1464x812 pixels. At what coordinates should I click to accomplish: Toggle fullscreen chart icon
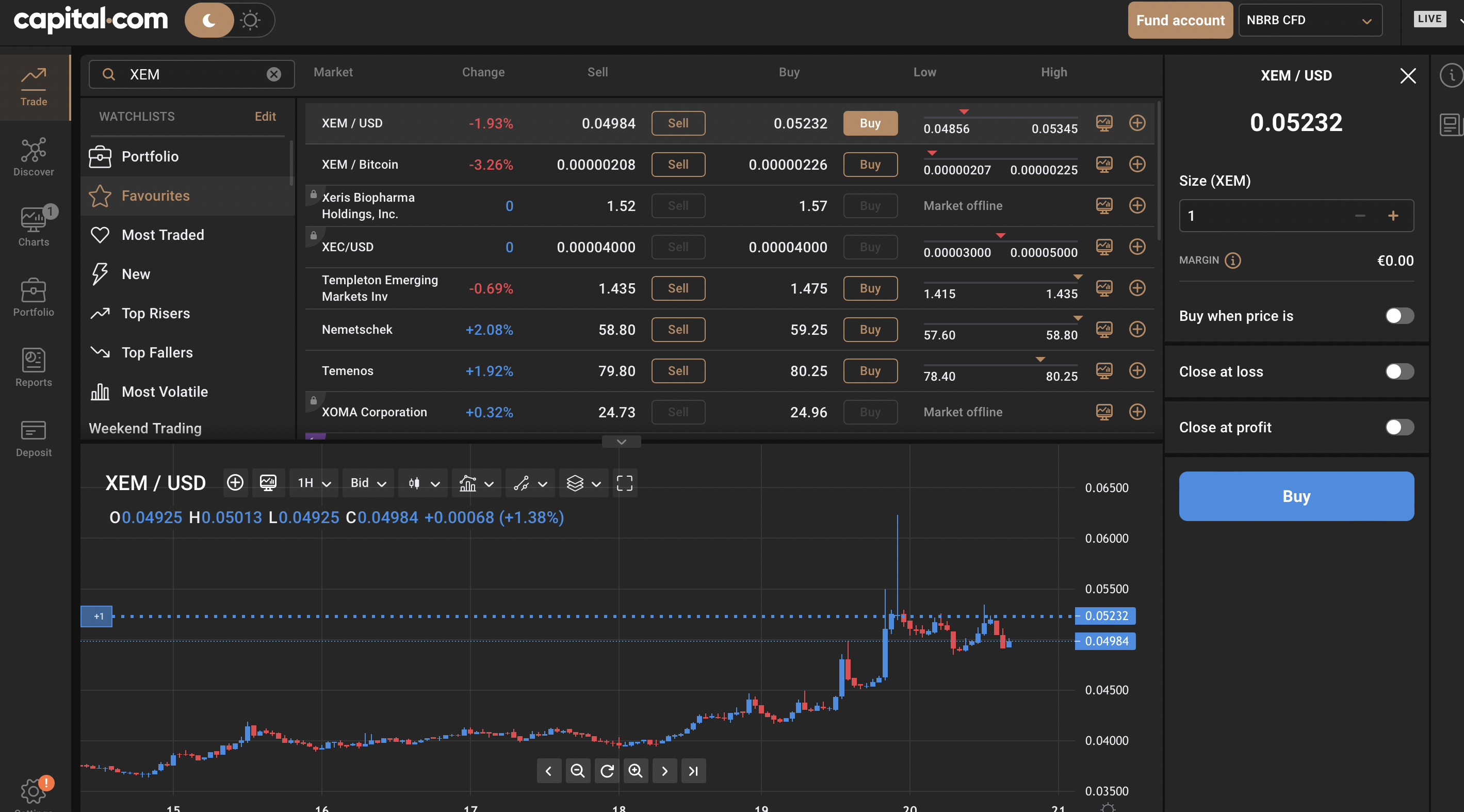click(x=625, y=483)
